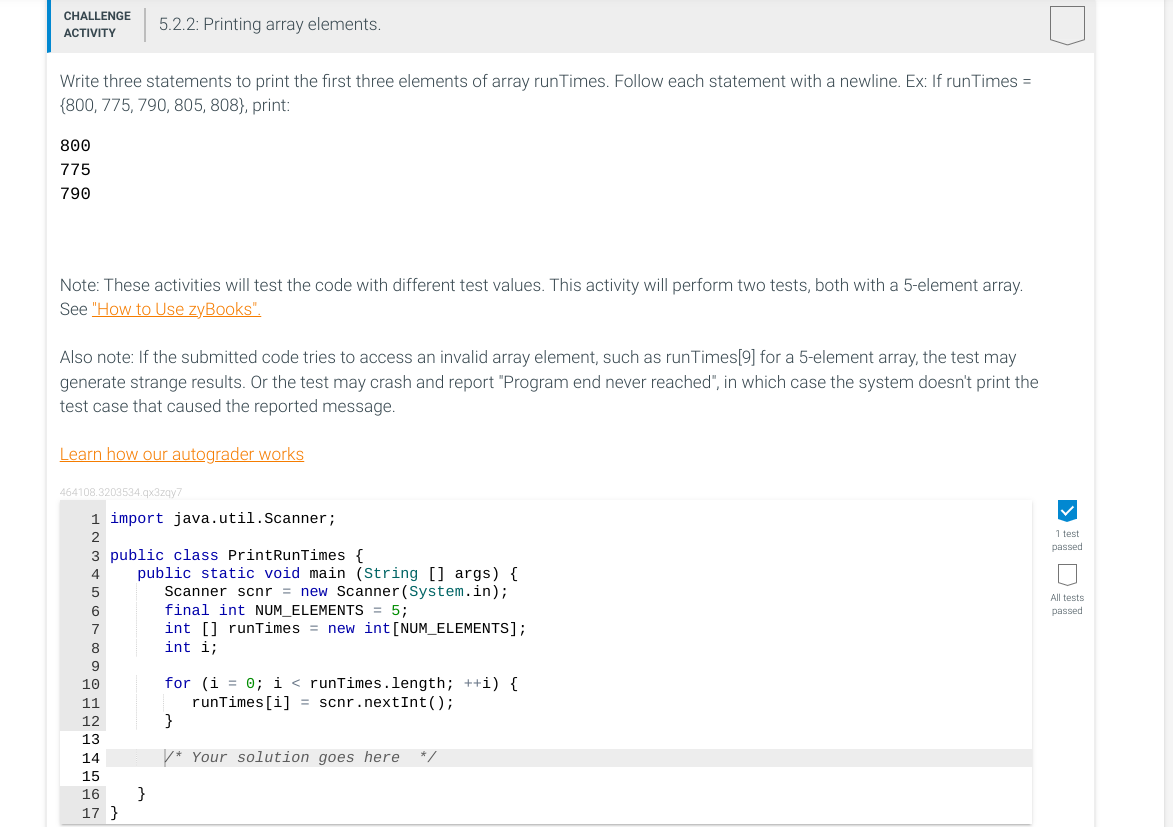Viewport: 1173px width, 827px height.
Task: Click 'runTimes[i] = scnr.nextInt();' line
Action: point(322,702)
